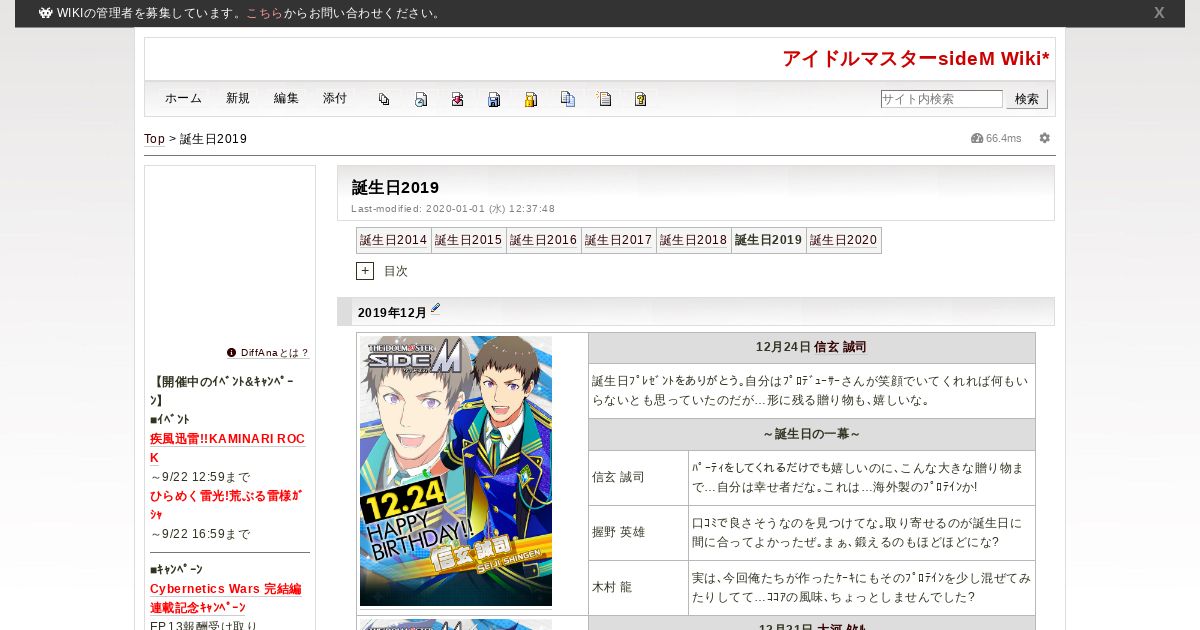
Task: Expand the 目次 table of contents
Action: (365, 271)
